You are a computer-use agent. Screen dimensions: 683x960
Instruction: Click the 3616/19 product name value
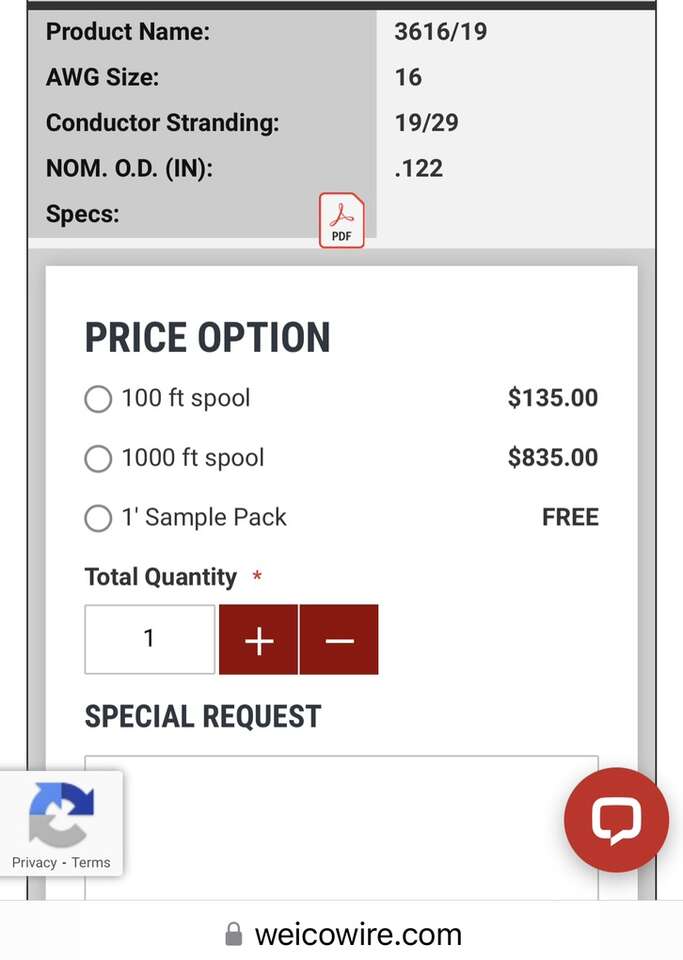440,31
